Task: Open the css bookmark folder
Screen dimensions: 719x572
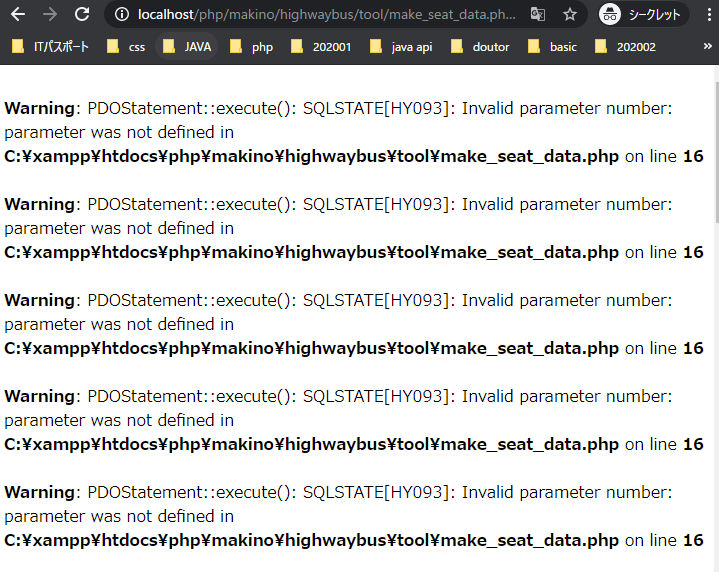Action: (126, 47)
